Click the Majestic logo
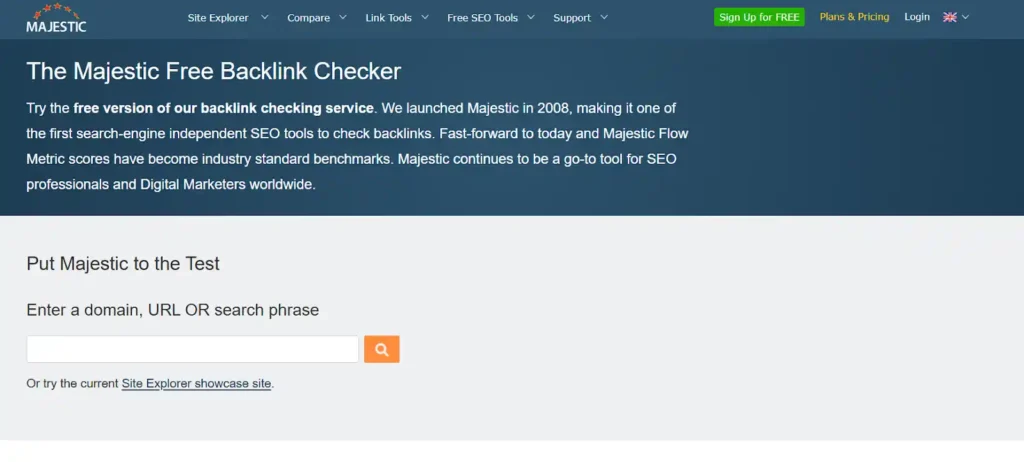Screen dimensions: 1024x462 pyautogui.click(x=56, y=18)
